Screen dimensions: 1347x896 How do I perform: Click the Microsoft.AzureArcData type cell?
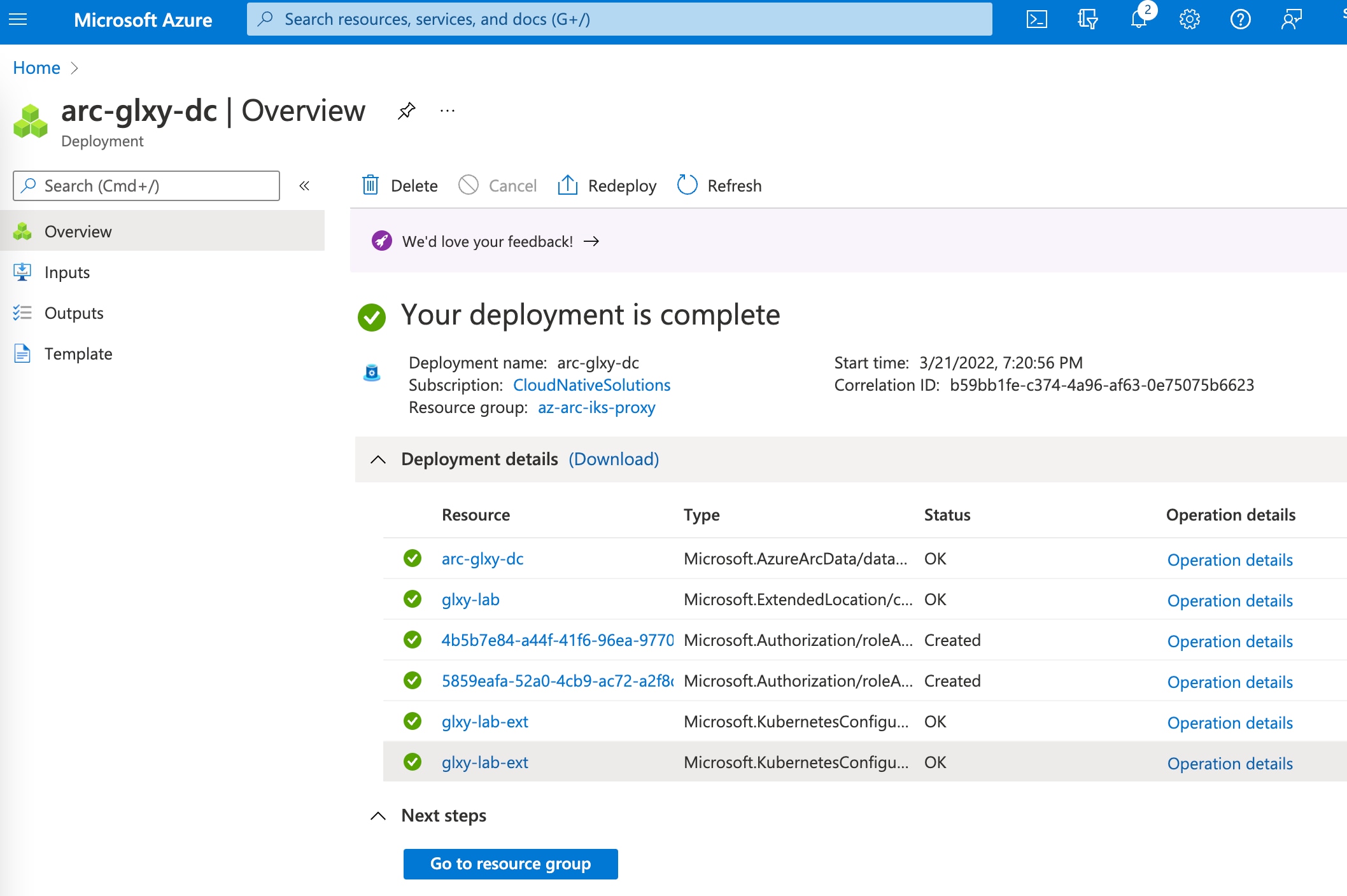click(796, 559)
